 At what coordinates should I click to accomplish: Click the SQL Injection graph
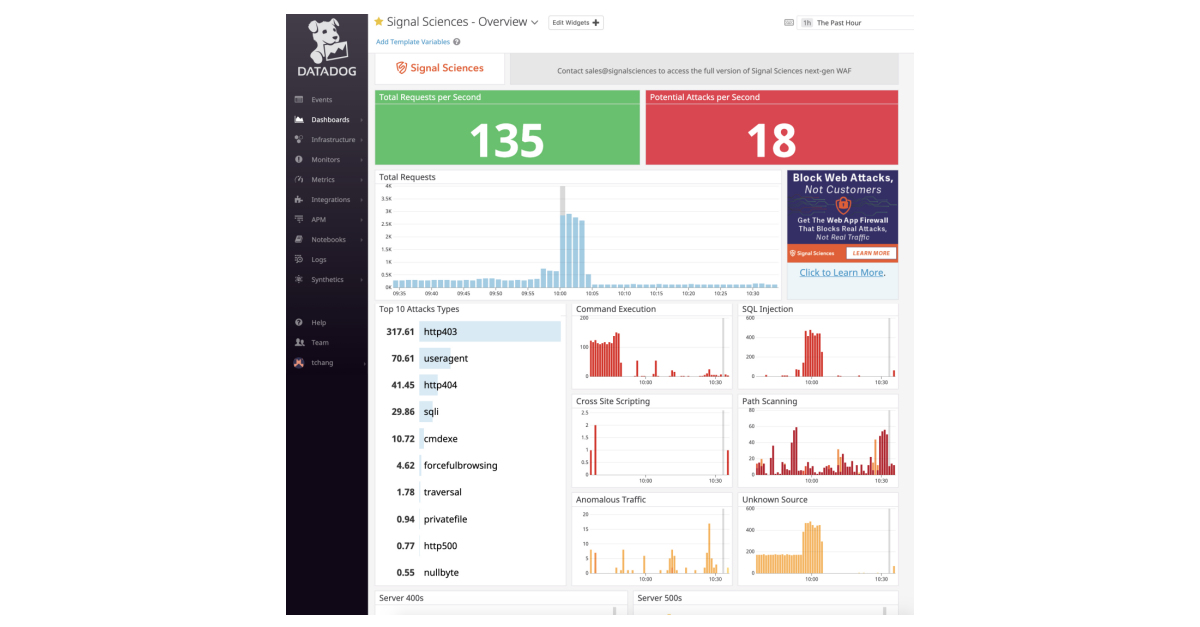818,346
